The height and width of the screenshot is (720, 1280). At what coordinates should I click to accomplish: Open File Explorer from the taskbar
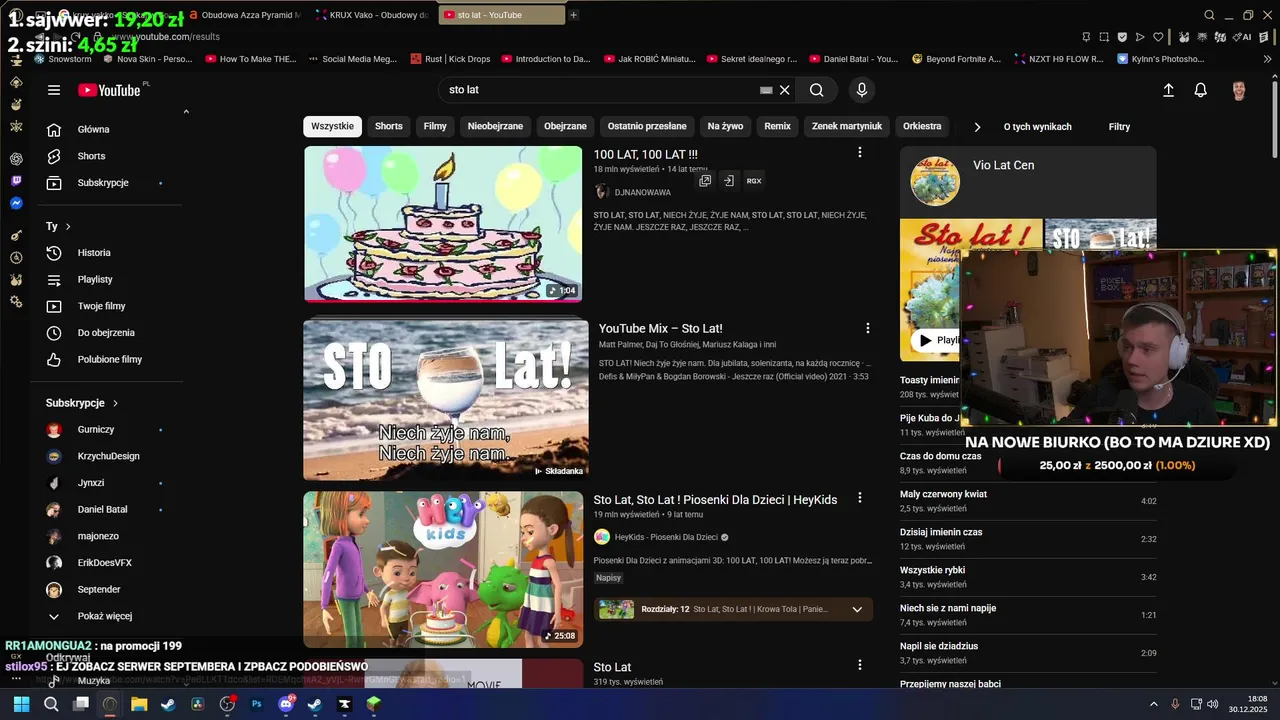pyautogui.click(x=139, y=704)
